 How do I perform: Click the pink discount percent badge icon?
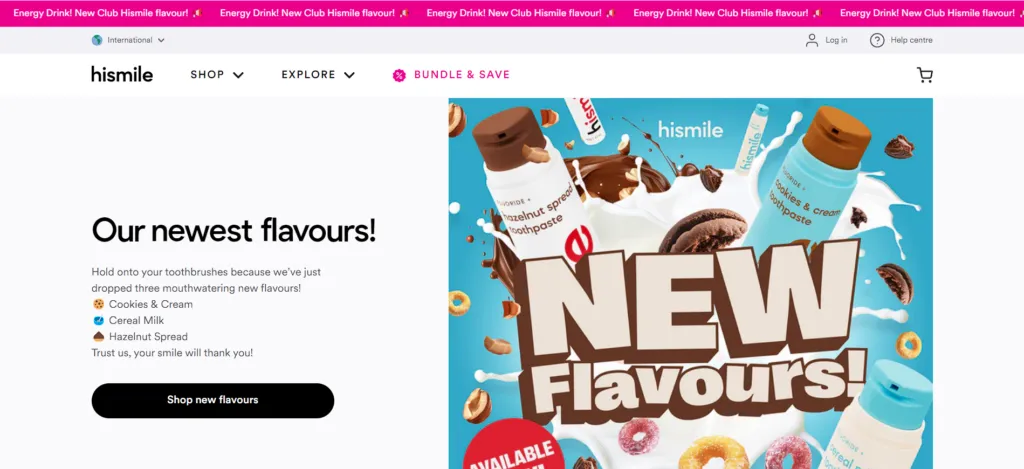(x=399, y=75)
